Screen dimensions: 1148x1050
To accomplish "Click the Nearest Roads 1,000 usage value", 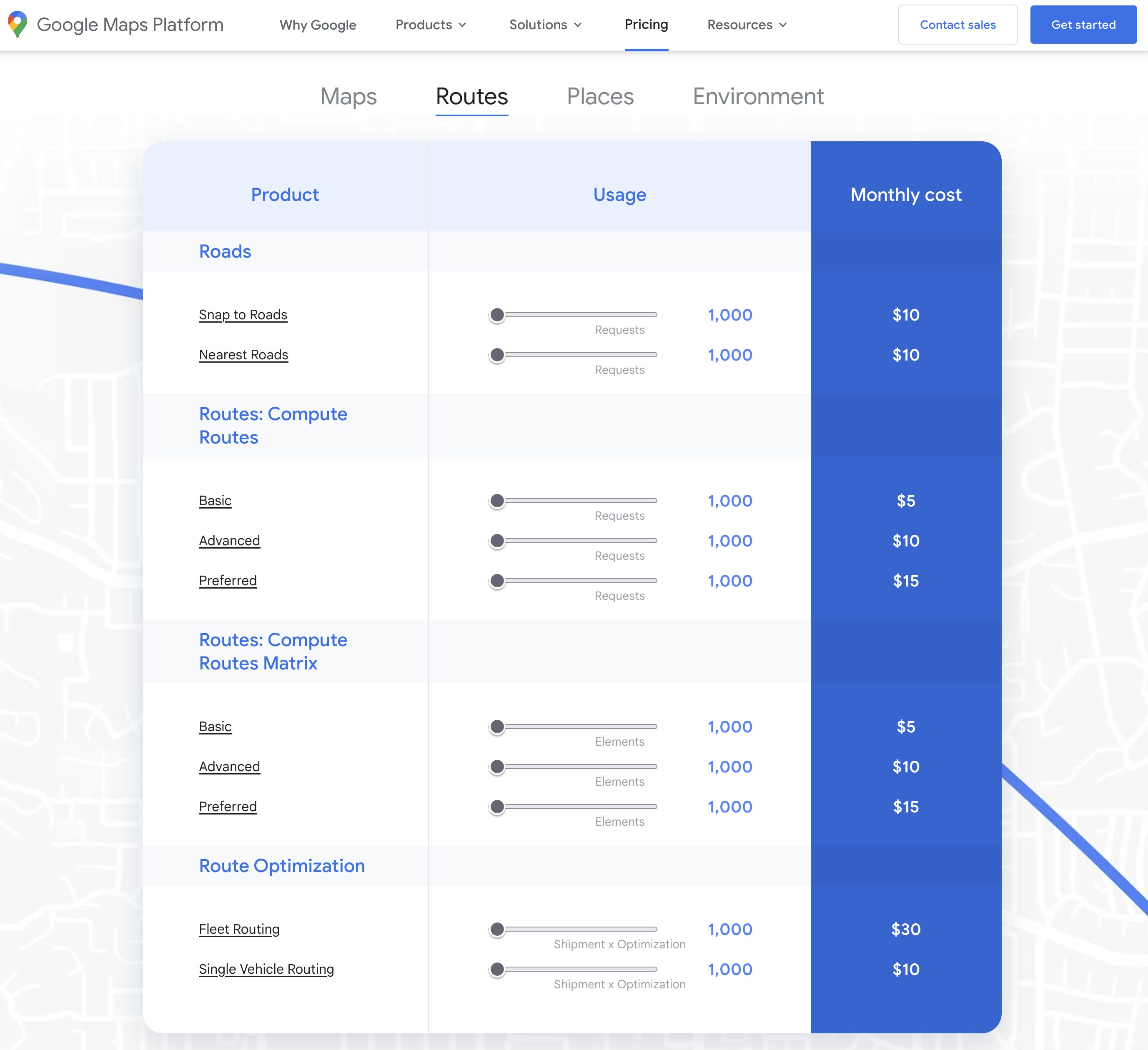I will point(729,355).
